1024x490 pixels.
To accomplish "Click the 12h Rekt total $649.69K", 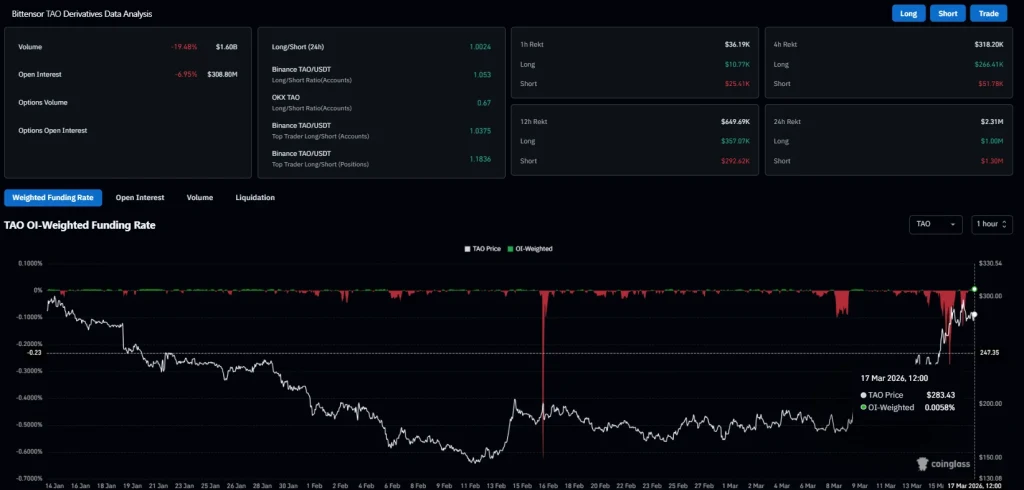I will tap(735, 122).
